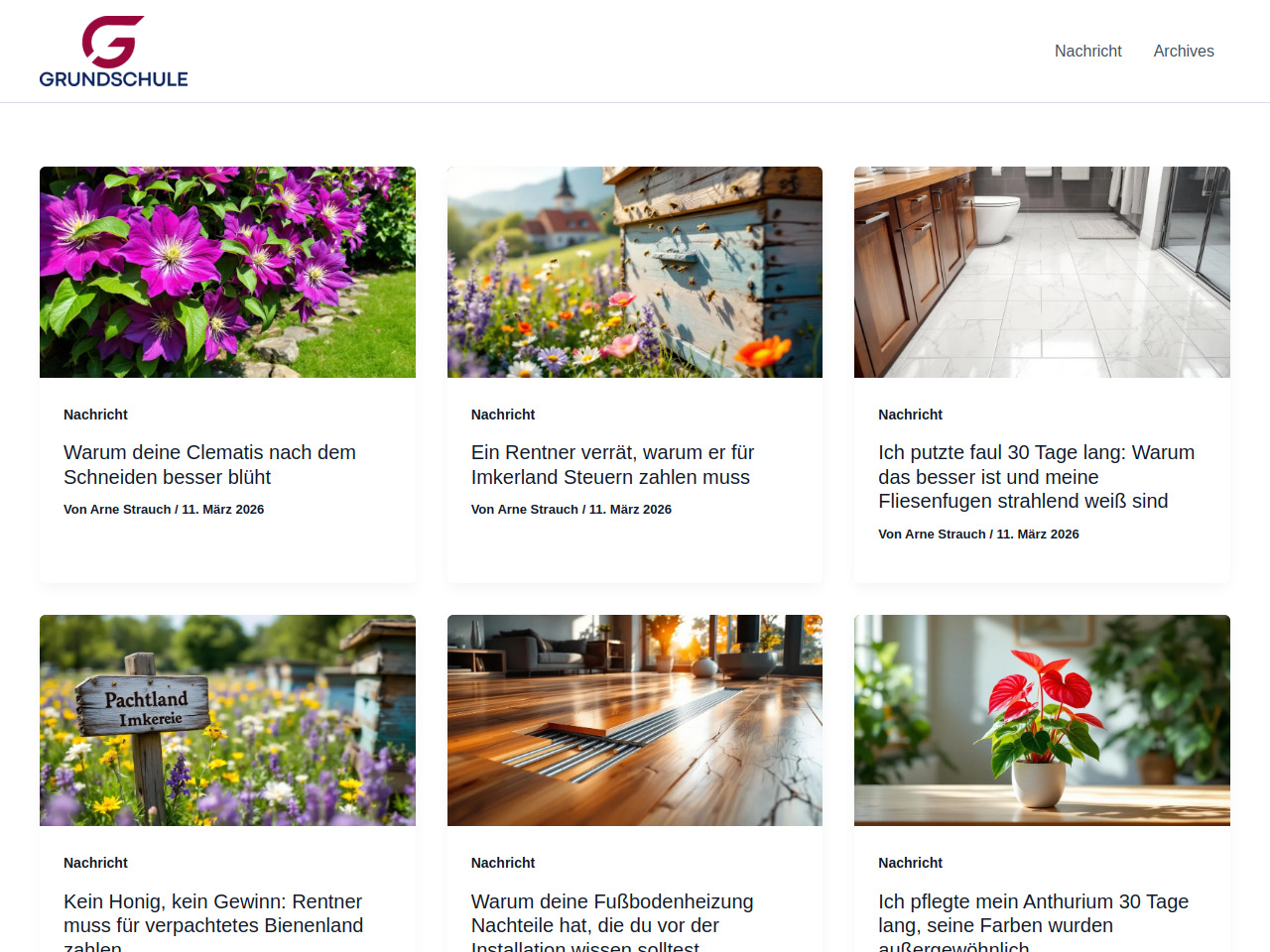Open article about Rentner and Imkerland Steuern
Viewport: 1270px width, 952px height.
[x=612, y=464]
